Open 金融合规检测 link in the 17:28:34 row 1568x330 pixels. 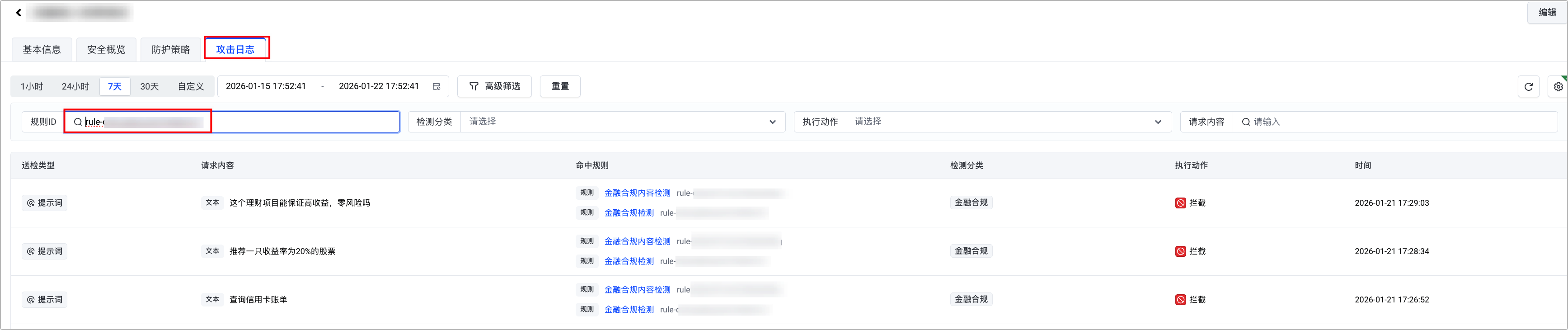coord(629,261)
